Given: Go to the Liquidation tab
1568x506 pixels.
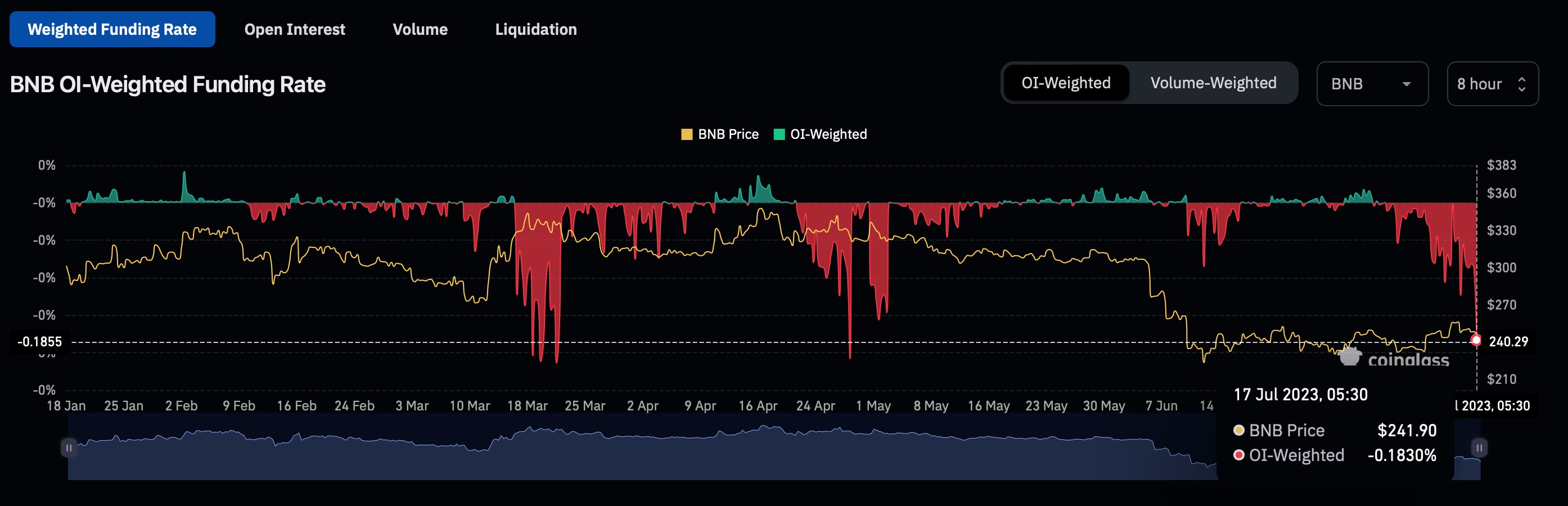Looking at the screenshot, I should 535,29.
